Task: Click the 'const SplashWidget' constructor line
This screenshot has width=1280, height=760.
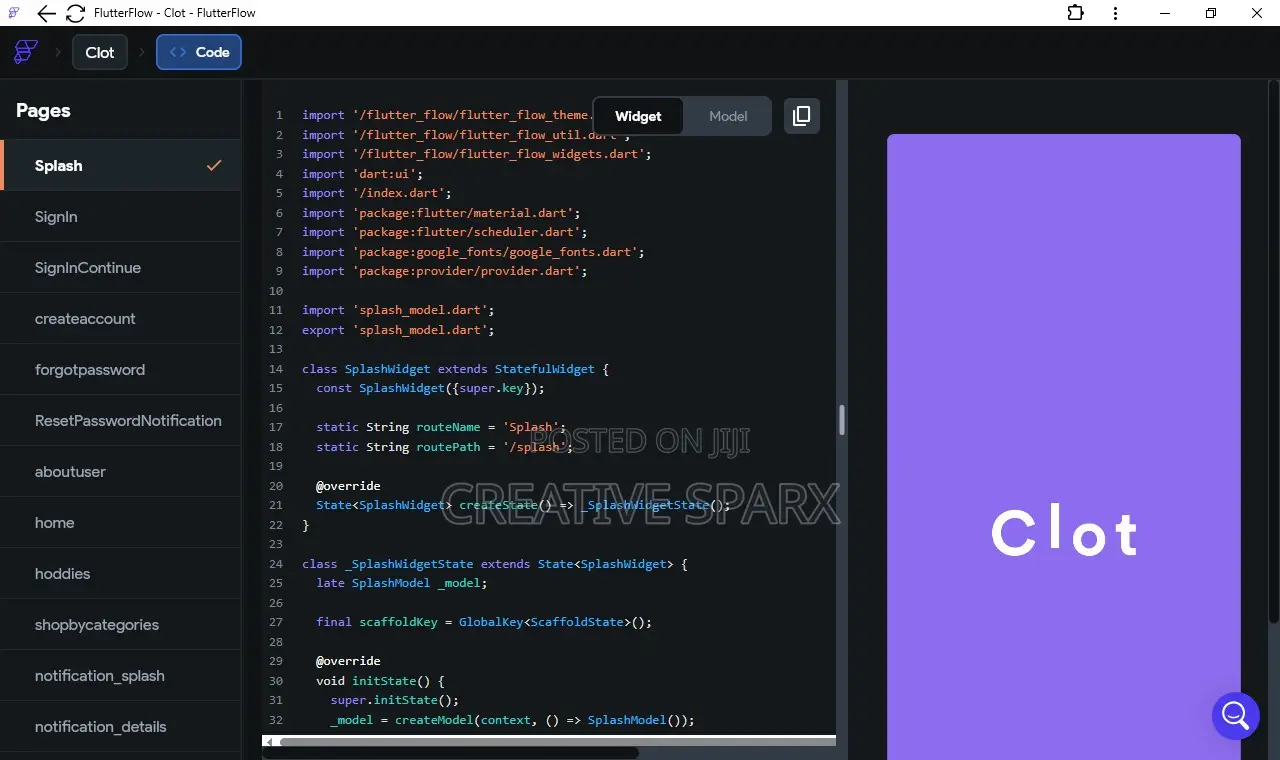Action: click(x=430, y=388)
